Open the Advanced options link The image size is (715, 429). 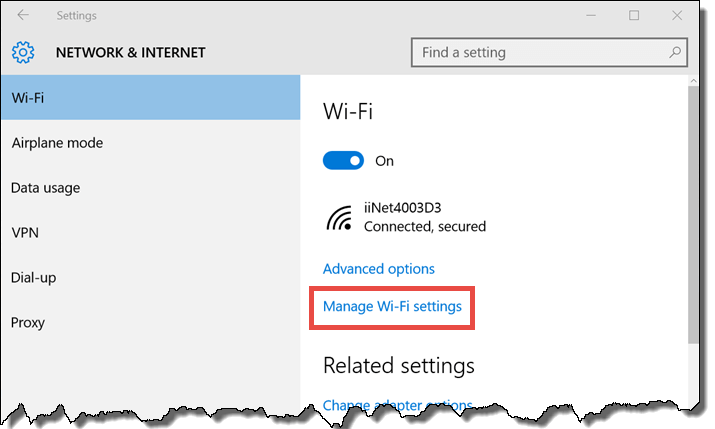pos(378,269)
